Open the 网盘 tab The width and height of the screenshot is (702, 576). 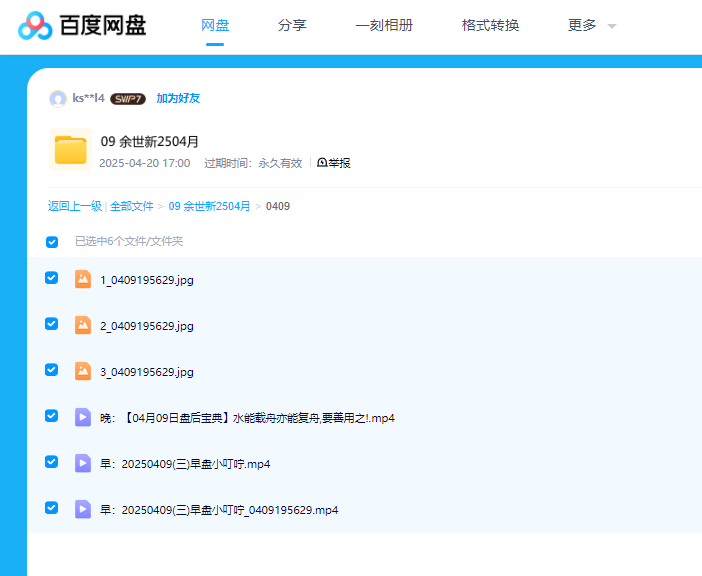click(x=215, y=26)
